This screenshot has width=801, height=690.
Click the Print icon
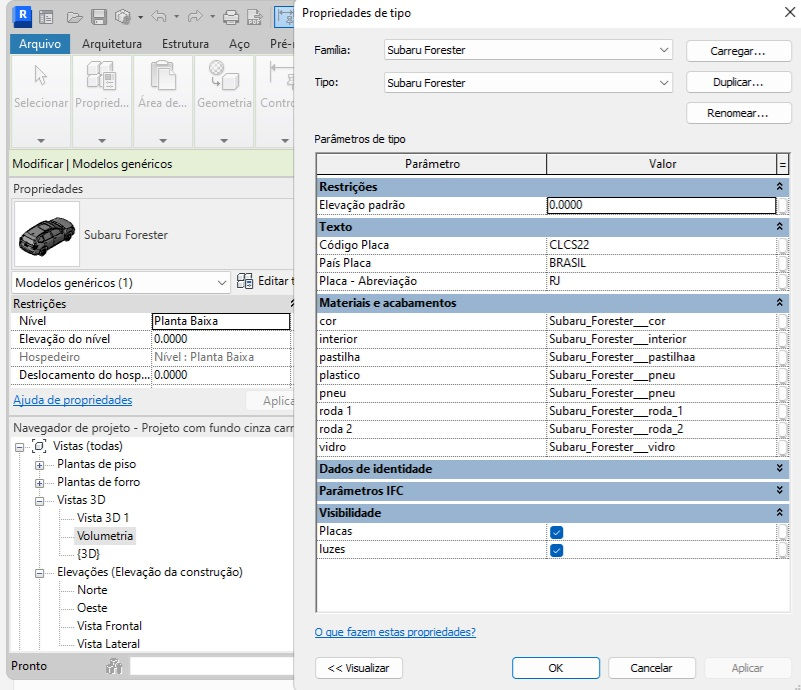231,17
